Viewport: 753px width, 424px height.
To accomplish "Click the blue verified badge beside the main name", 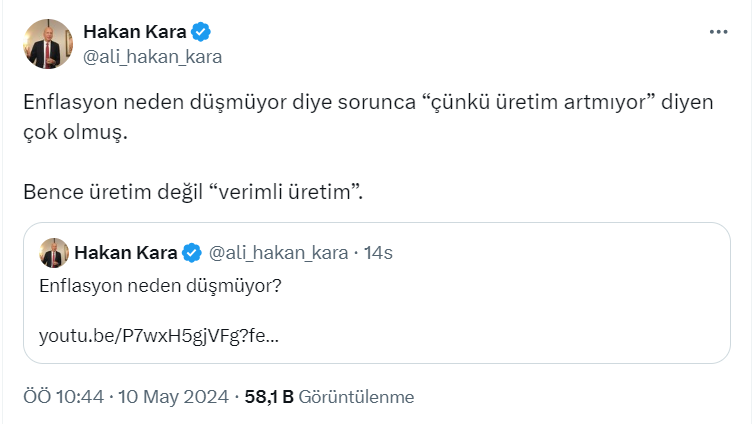I will click(202, 32).
